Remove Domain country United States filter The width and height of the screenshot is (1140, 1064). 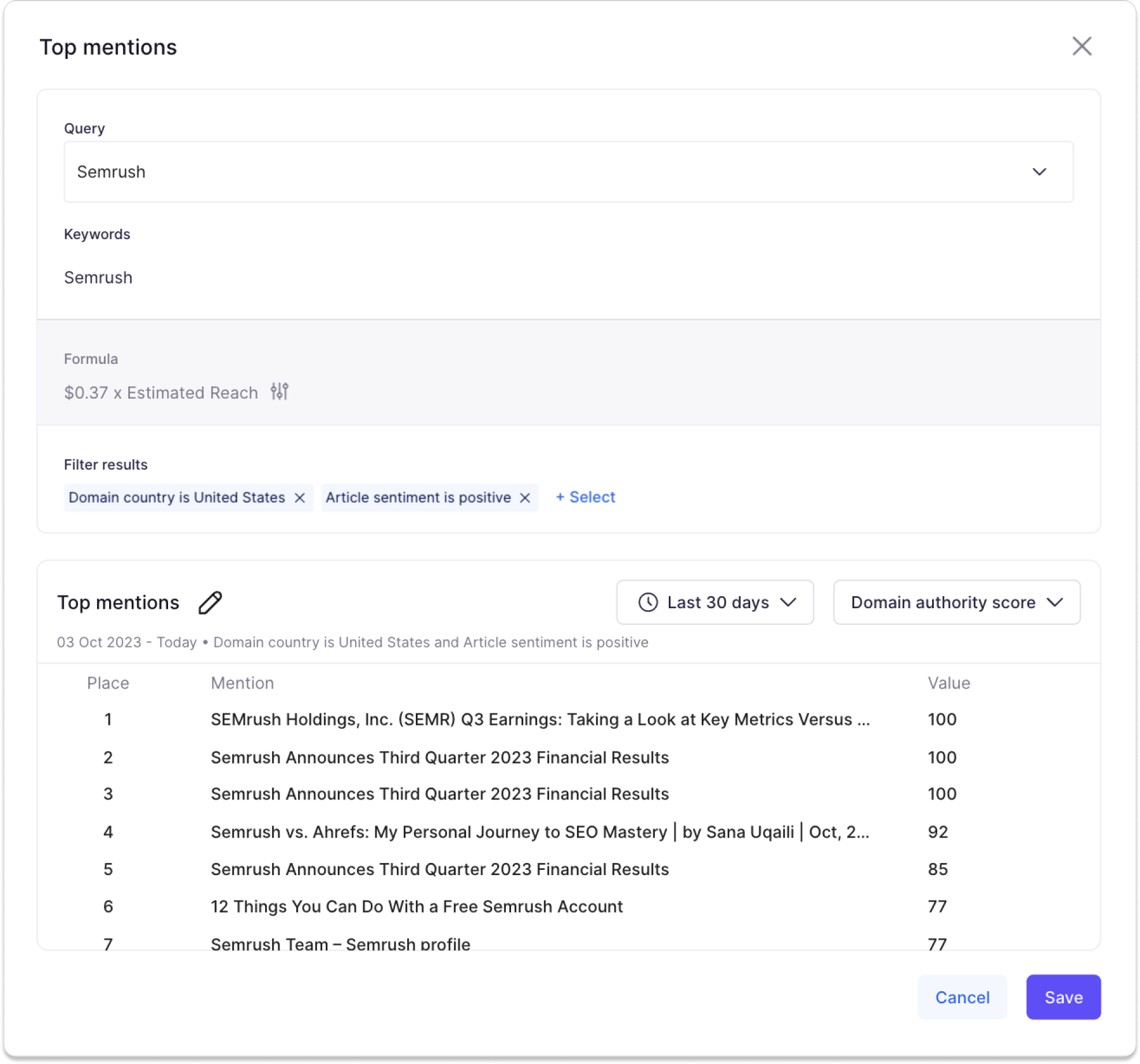point(300,498)
